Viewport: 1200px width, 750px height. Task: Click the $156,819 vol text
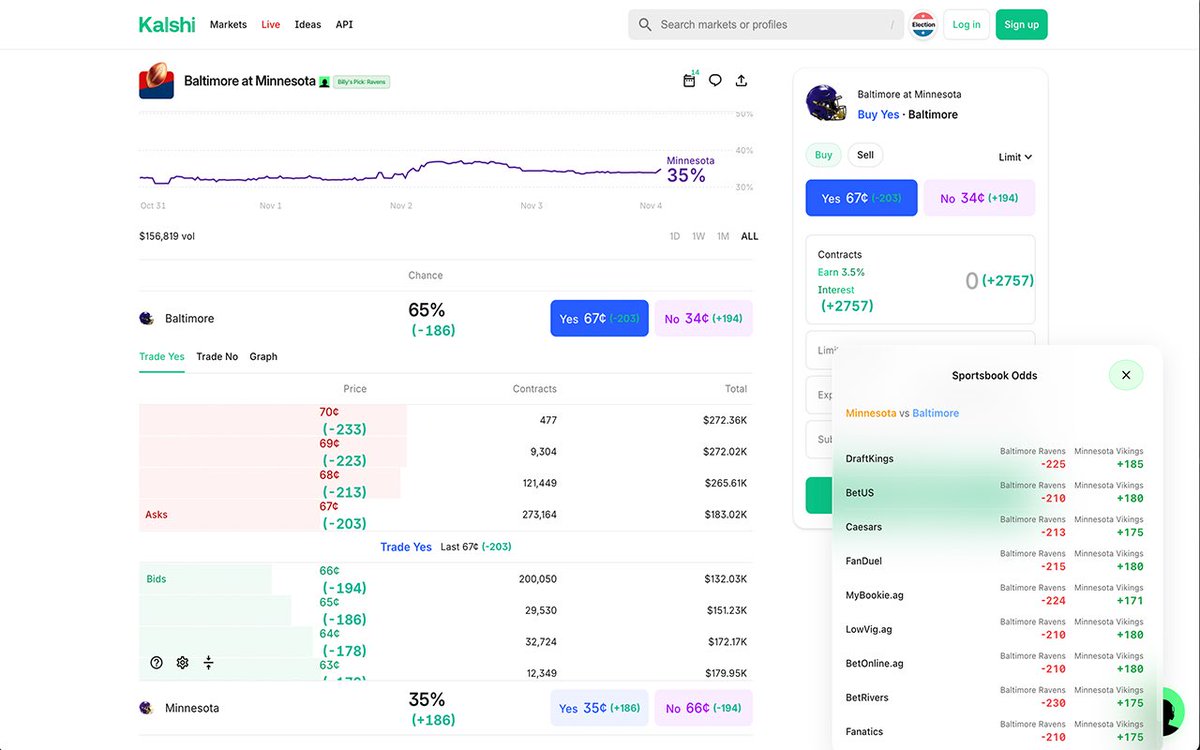pos(167,236)
